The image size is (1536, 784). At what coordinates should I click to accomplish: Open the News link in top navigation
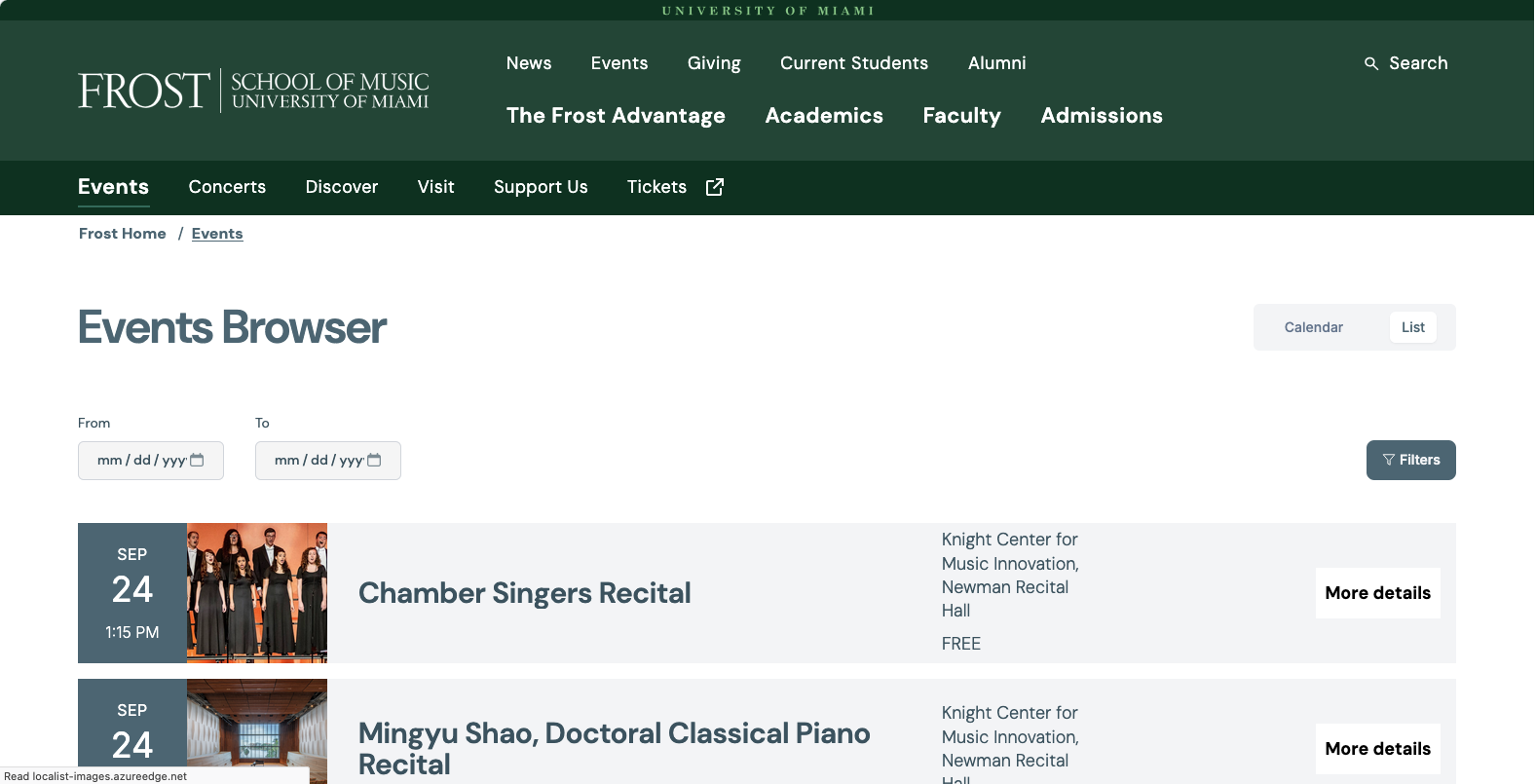(x=529, y=63)
